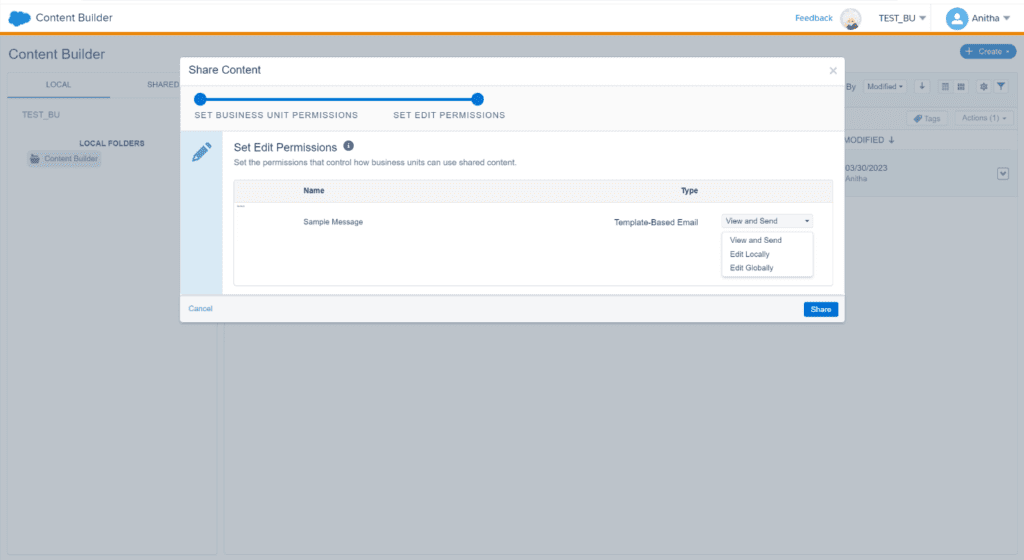Switch to list view icon
The width and height of the screenshot is (1024, 560).
coord(945,87)
